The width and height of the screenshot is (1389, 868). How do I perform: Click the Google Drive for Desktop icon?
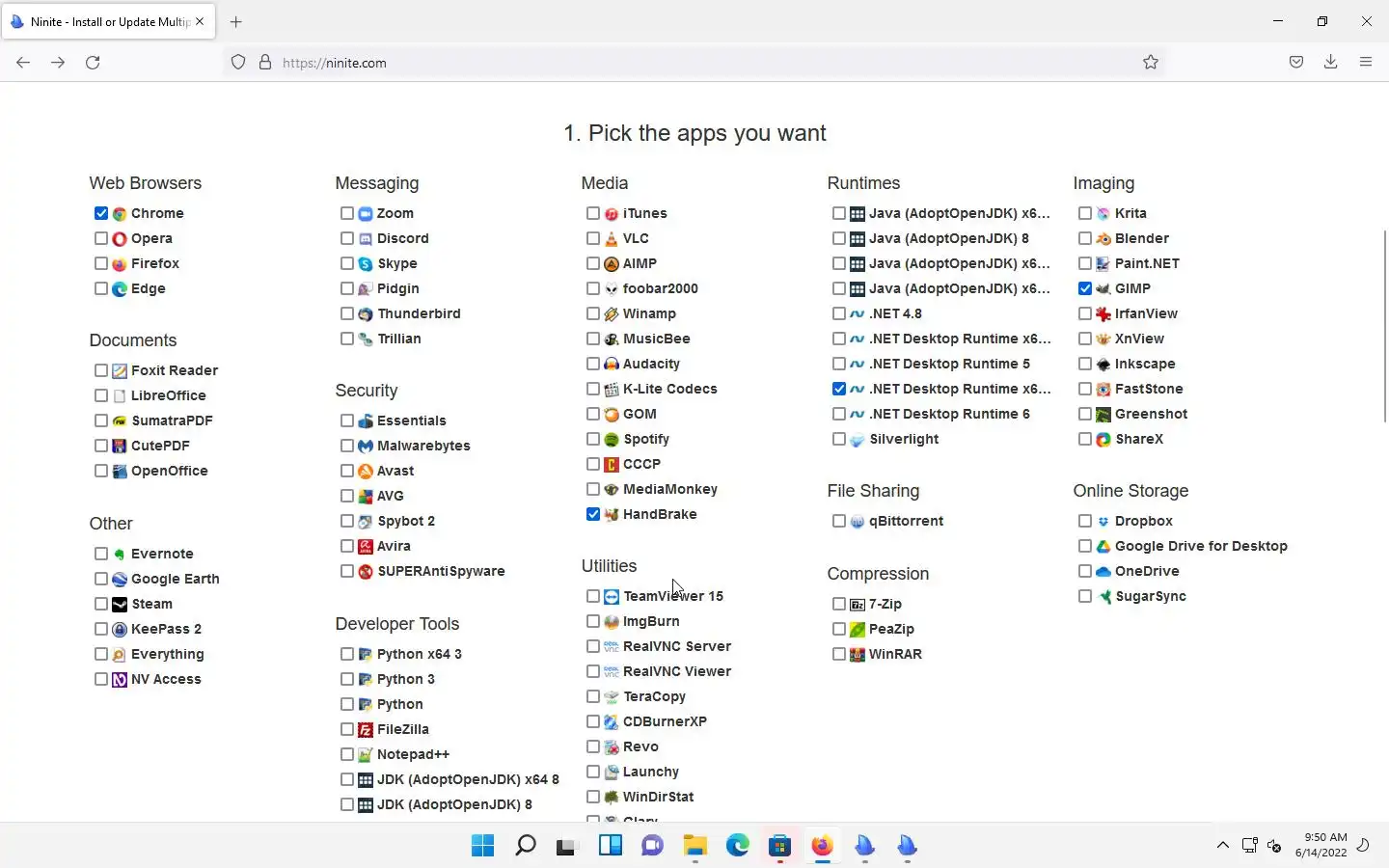point(1103,546)
